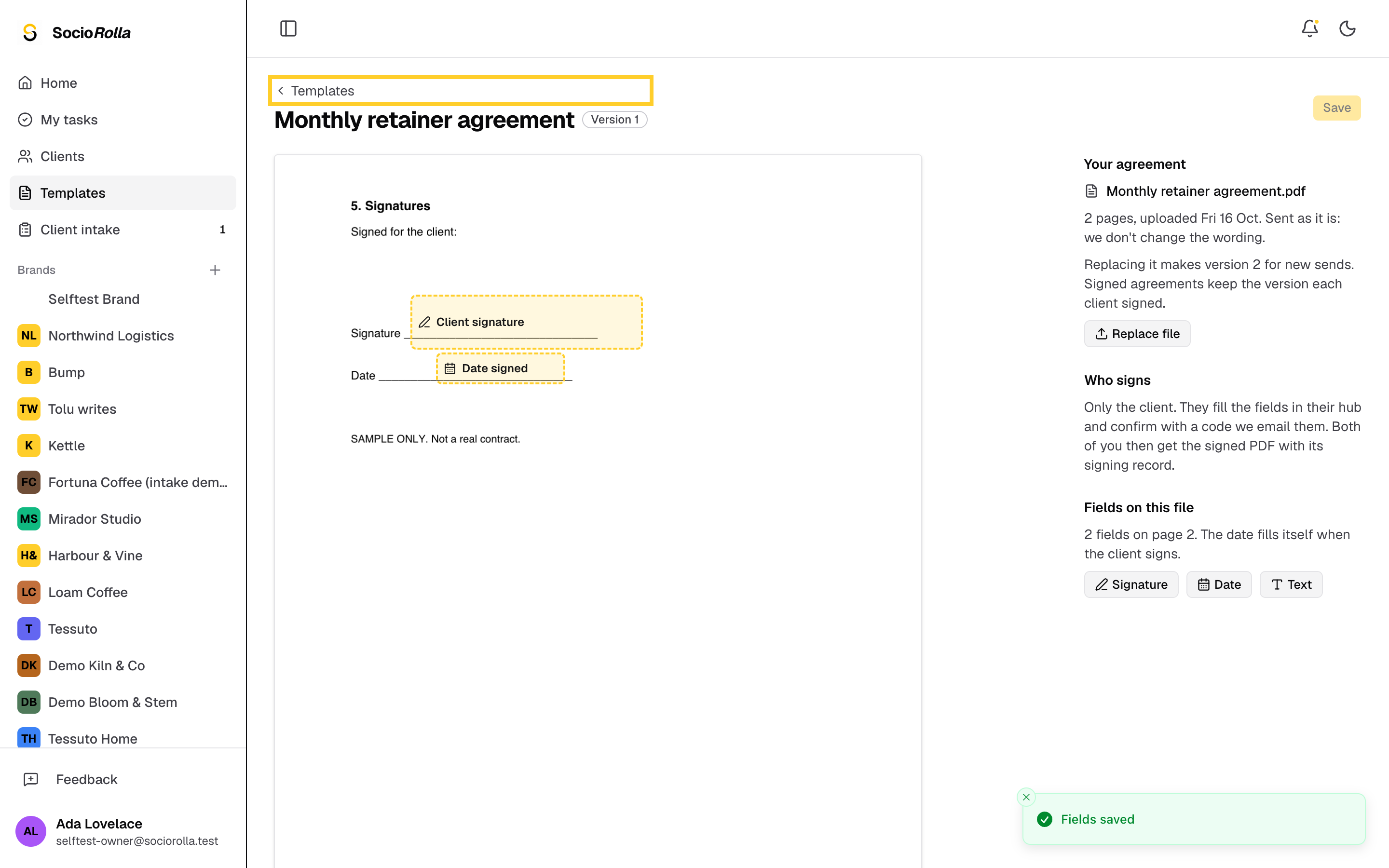Viewport: 1389px width, 868px height.
Task: Open Loam Coffee brand
Action: pyautogui.click(x=123, y=593)
